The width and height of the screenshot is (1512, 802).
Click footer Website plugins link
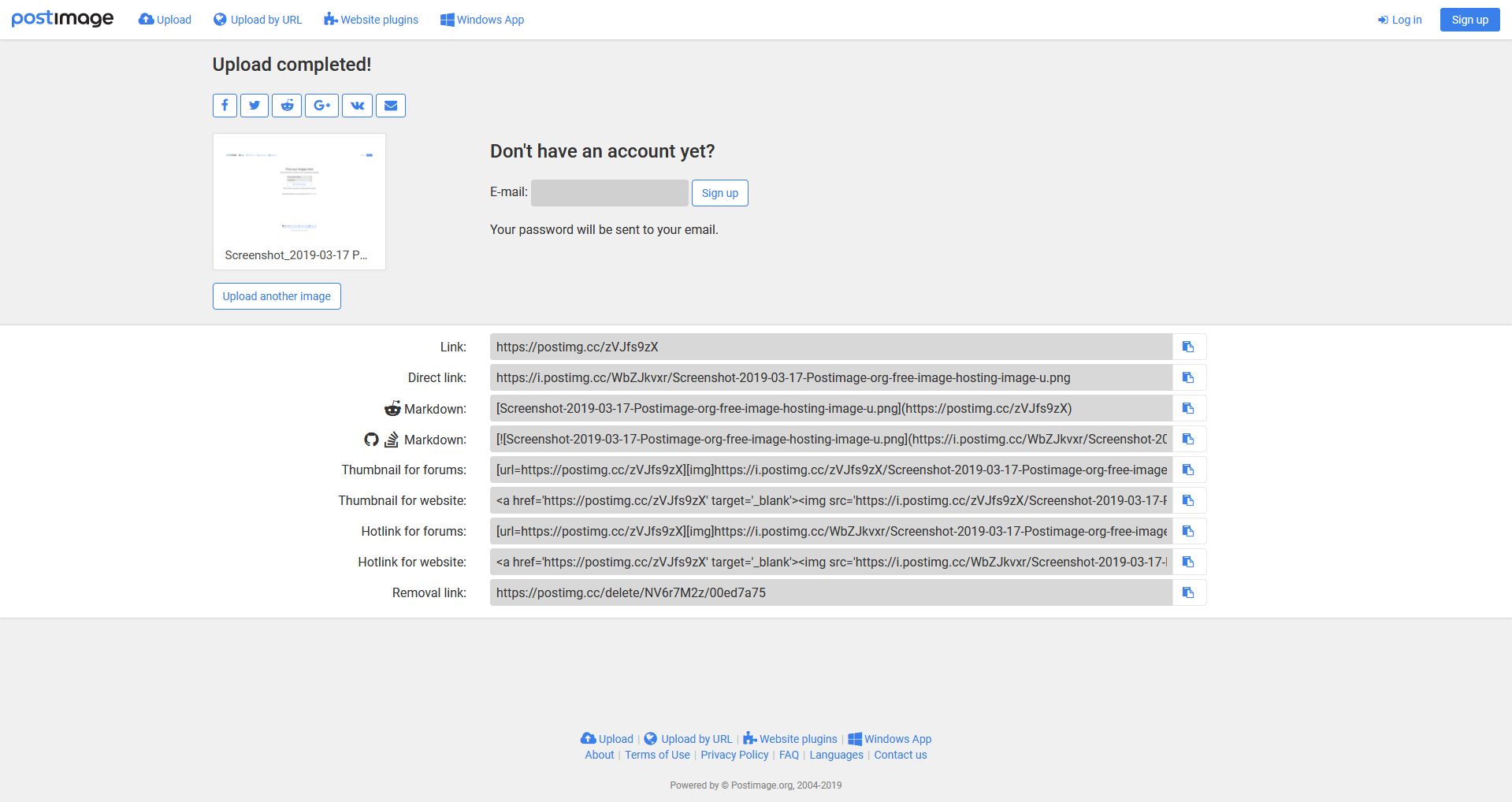(790, 739)
